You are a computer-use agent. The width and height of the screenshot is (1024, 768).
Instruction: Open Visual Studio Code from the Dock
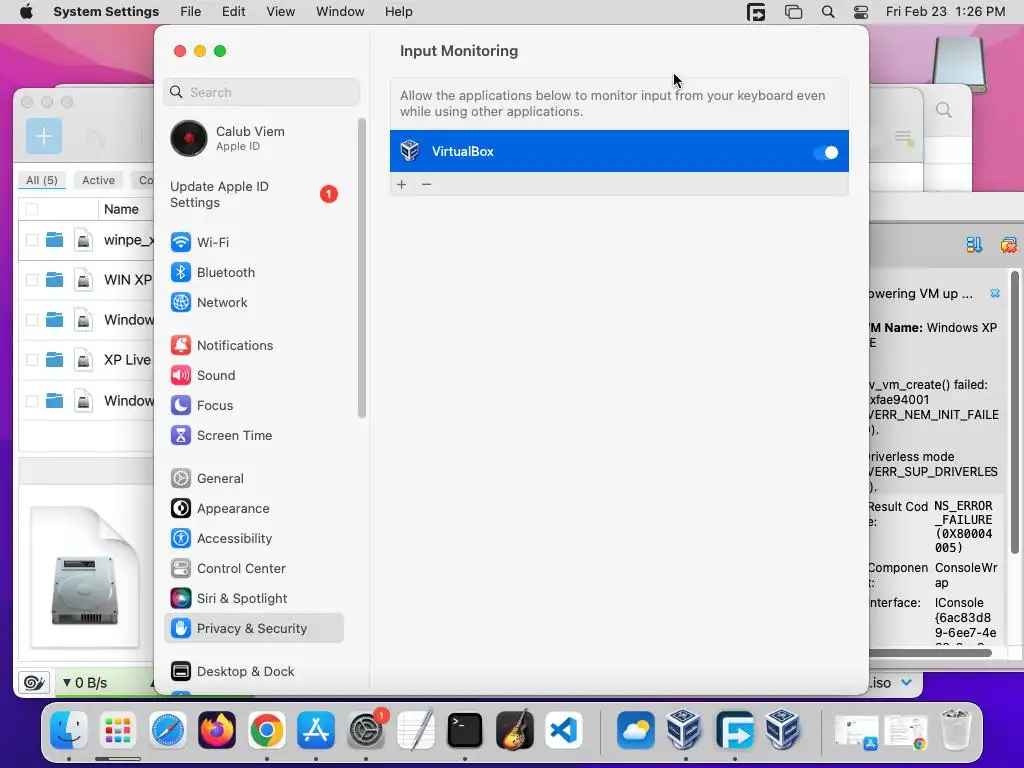coord(564,730)
